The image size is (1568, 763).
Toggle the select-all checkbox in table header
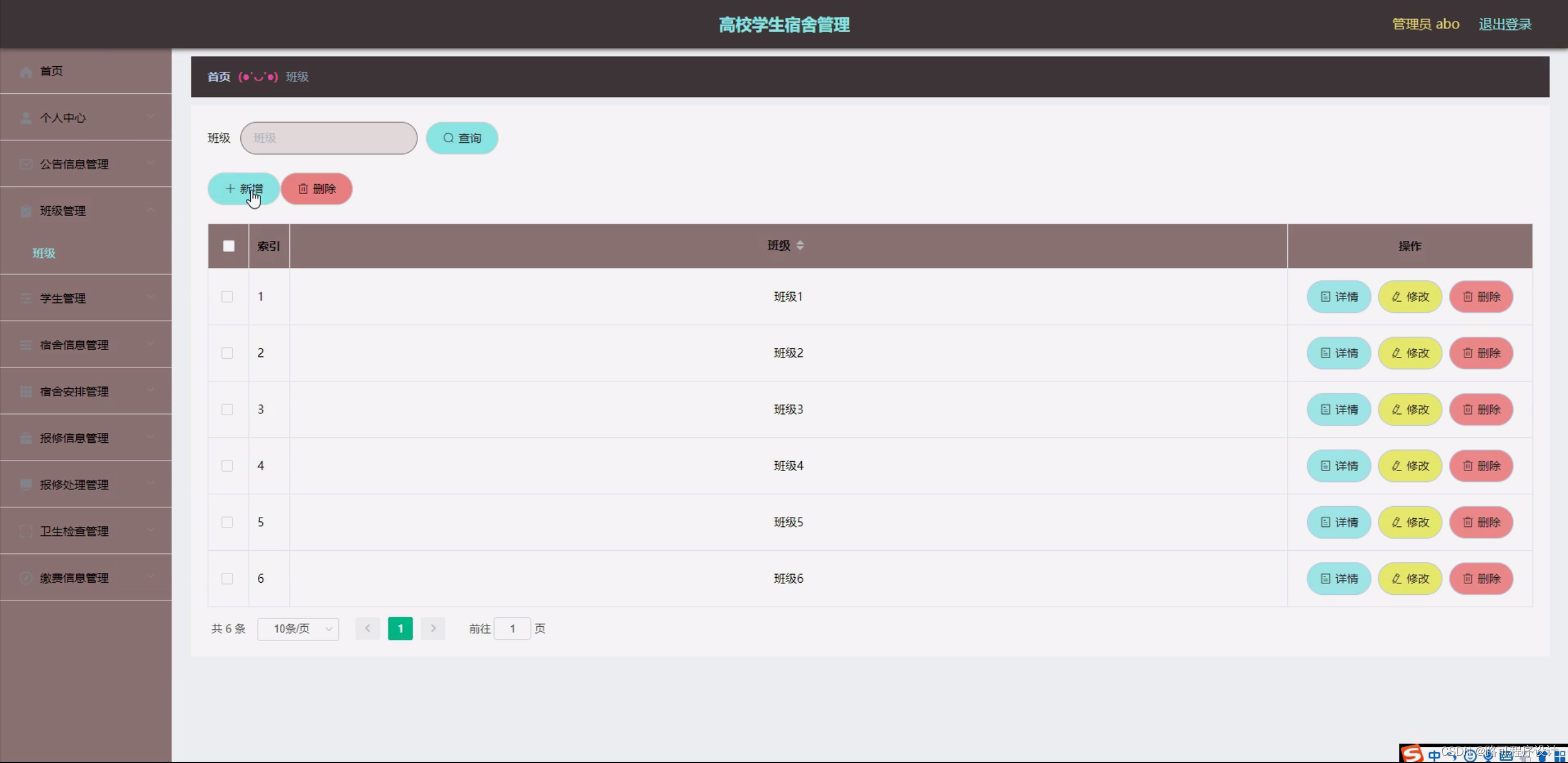click(229, 246)
